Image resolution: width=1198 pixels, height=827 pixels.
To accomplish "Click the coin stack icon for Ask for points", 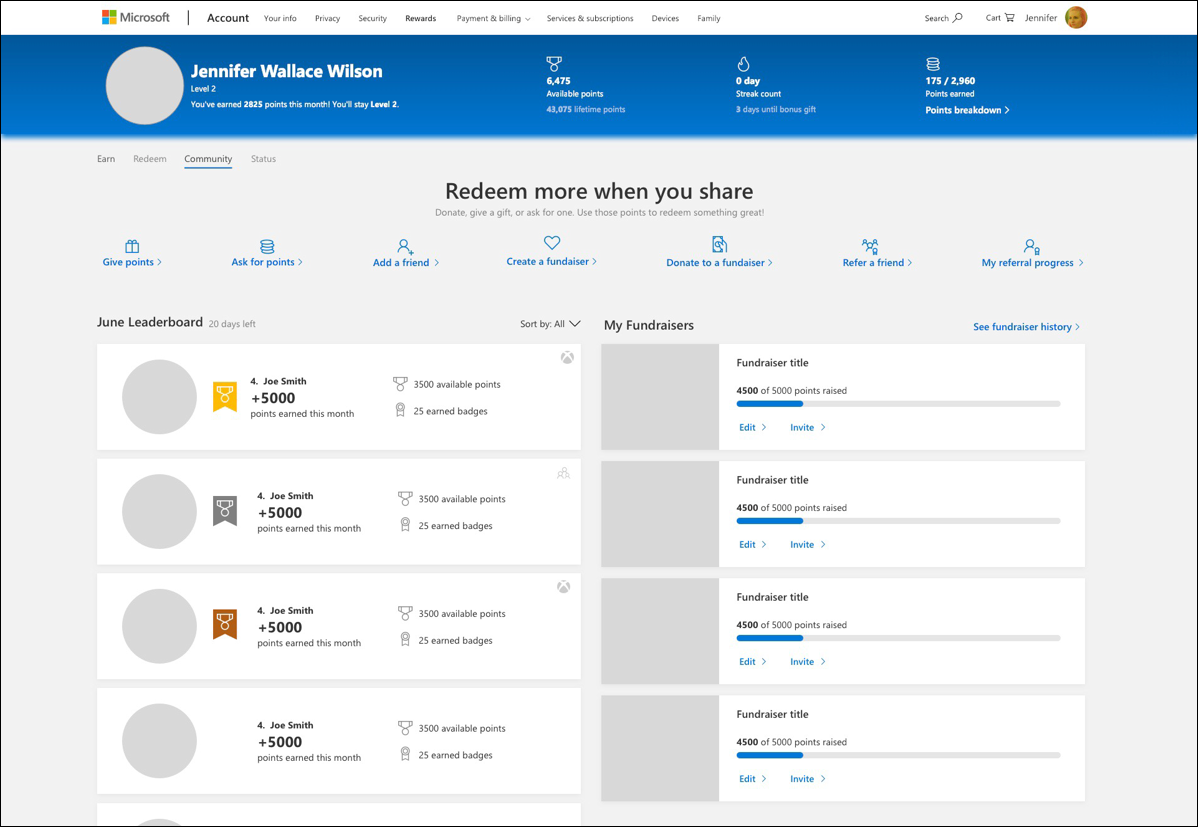I will pos(267,246).
